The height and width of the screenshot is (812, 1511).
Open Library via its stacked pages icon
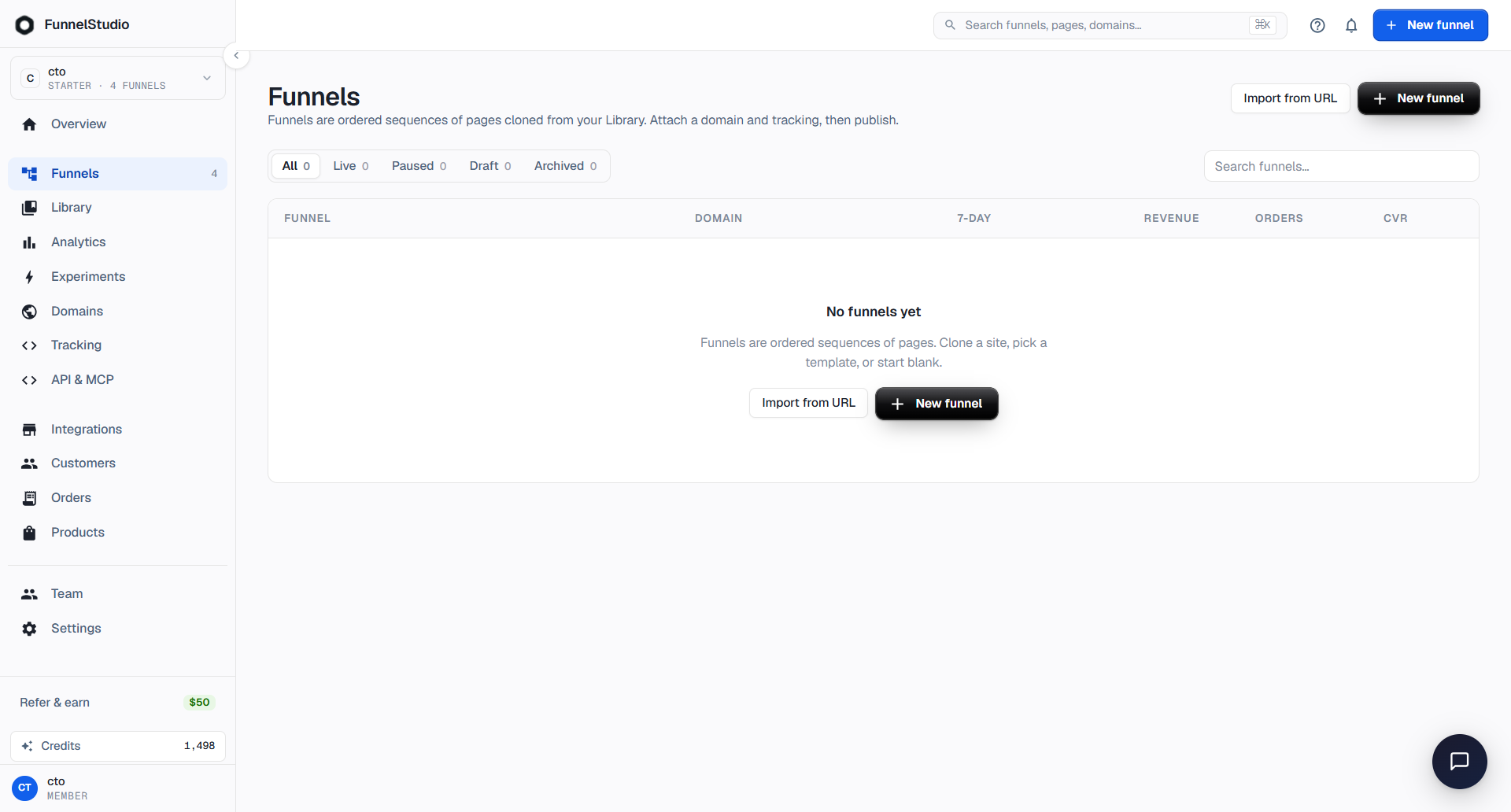point(29,208)
